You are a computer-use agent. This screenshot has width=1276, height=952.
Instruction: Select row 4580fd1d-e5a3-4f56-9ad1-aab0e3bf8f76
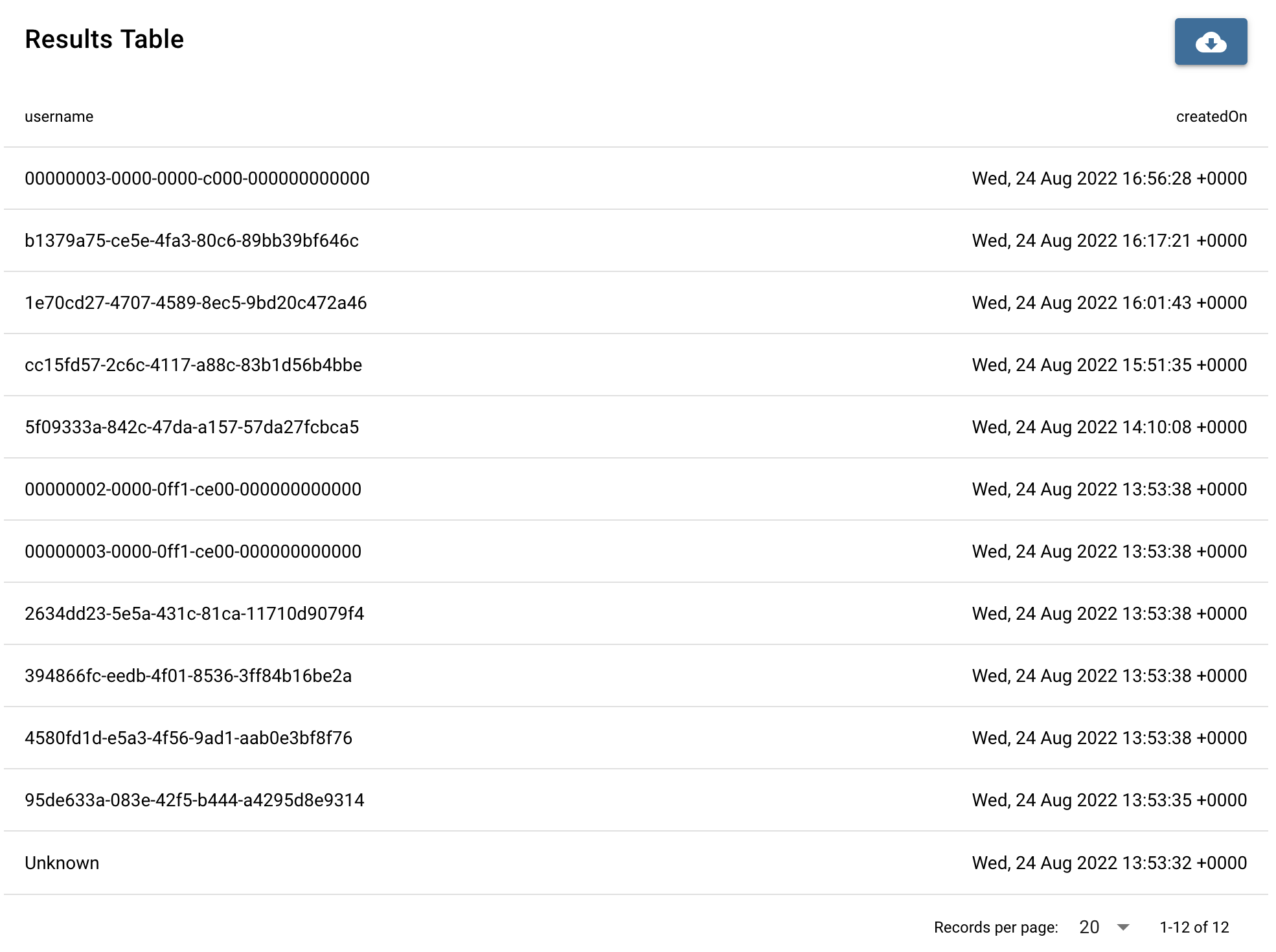(636, 738)
